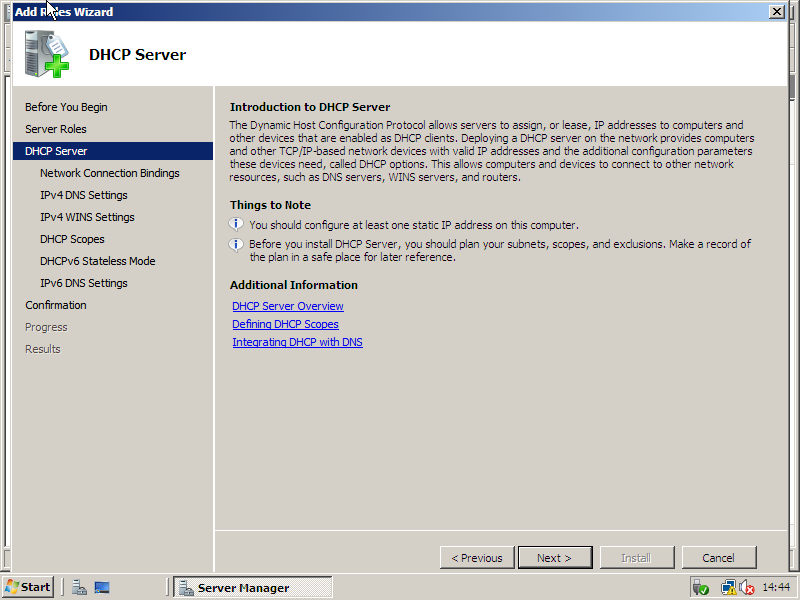Go to Network Connection Bindings step

click(109, 173)
